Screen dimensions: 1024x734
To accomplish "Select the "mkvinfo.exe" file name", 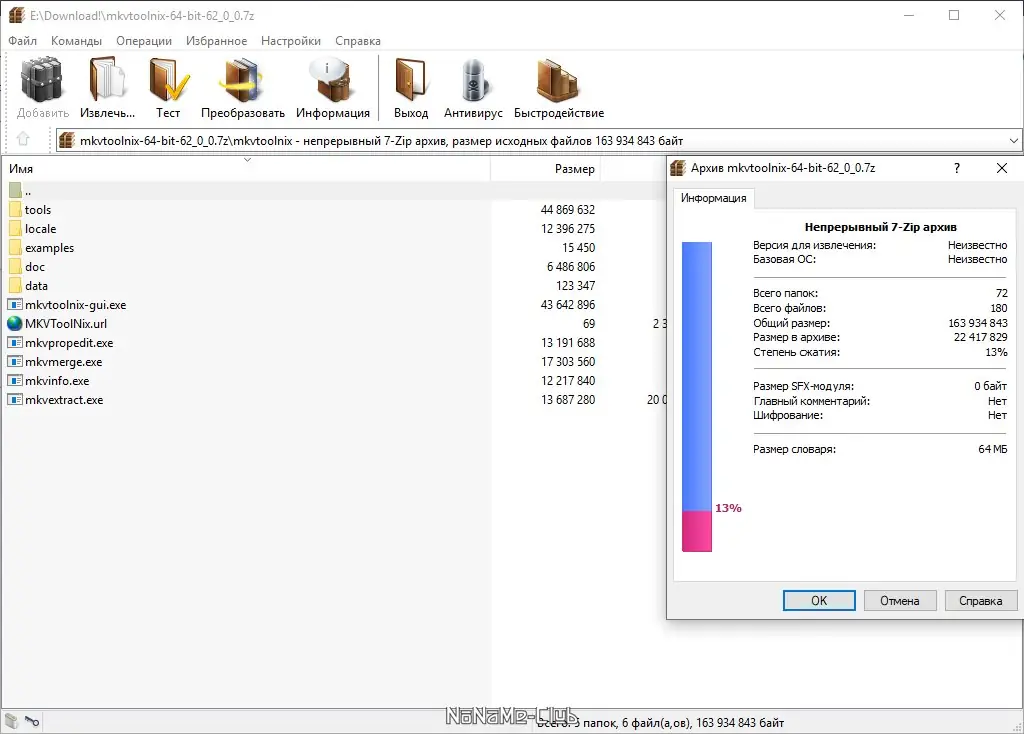I will [x=57, y=381].
